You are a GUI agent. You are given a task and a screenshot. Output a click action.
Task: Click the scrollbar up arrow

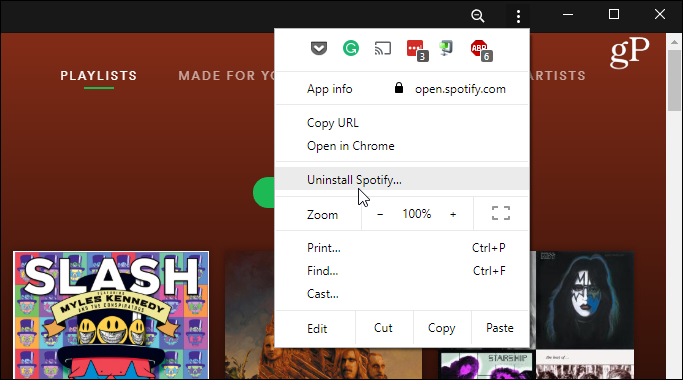pos(674,42)
